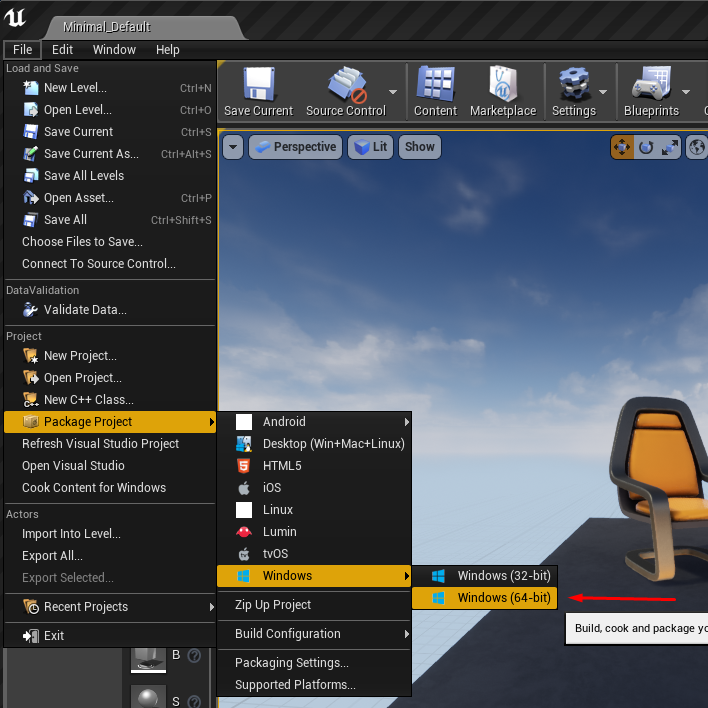Click the Save Current toolbar floppy icon
Screen dimensions: 708x708
coord(259,84)
